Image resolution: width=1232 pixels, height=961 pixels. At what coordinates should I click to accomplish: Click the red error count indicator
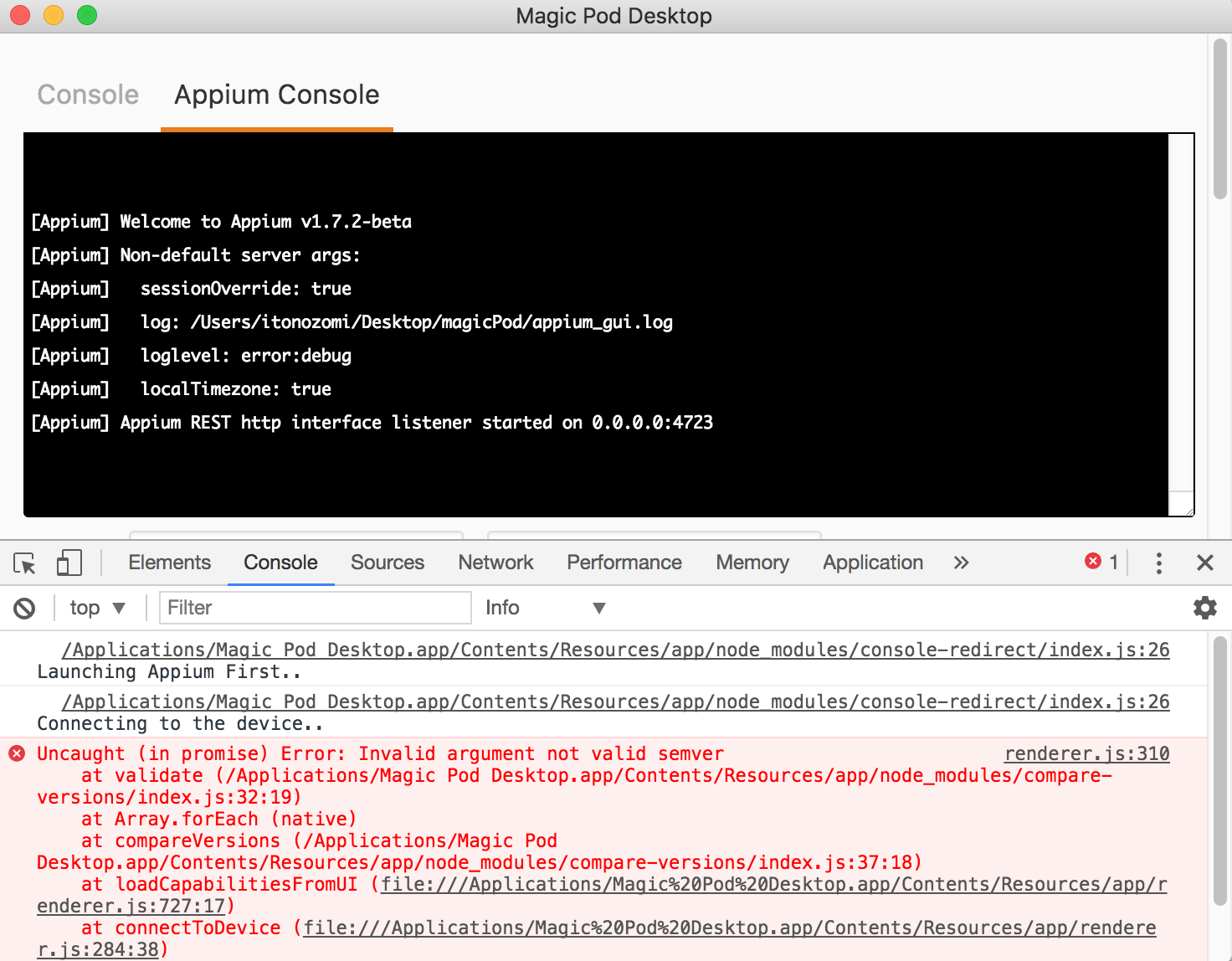click(x=1101, y=562)
